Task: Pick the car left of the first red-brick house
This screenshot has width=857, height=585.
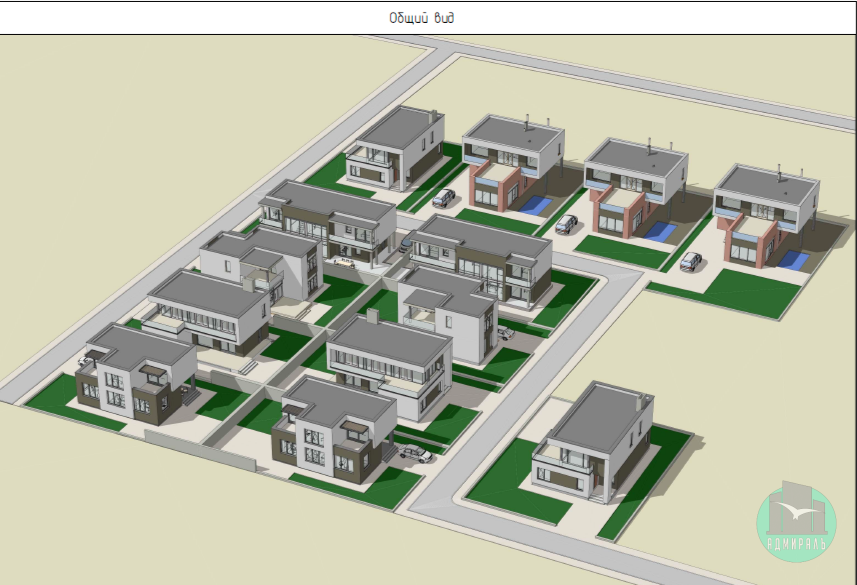Action: tap(443, 197)
